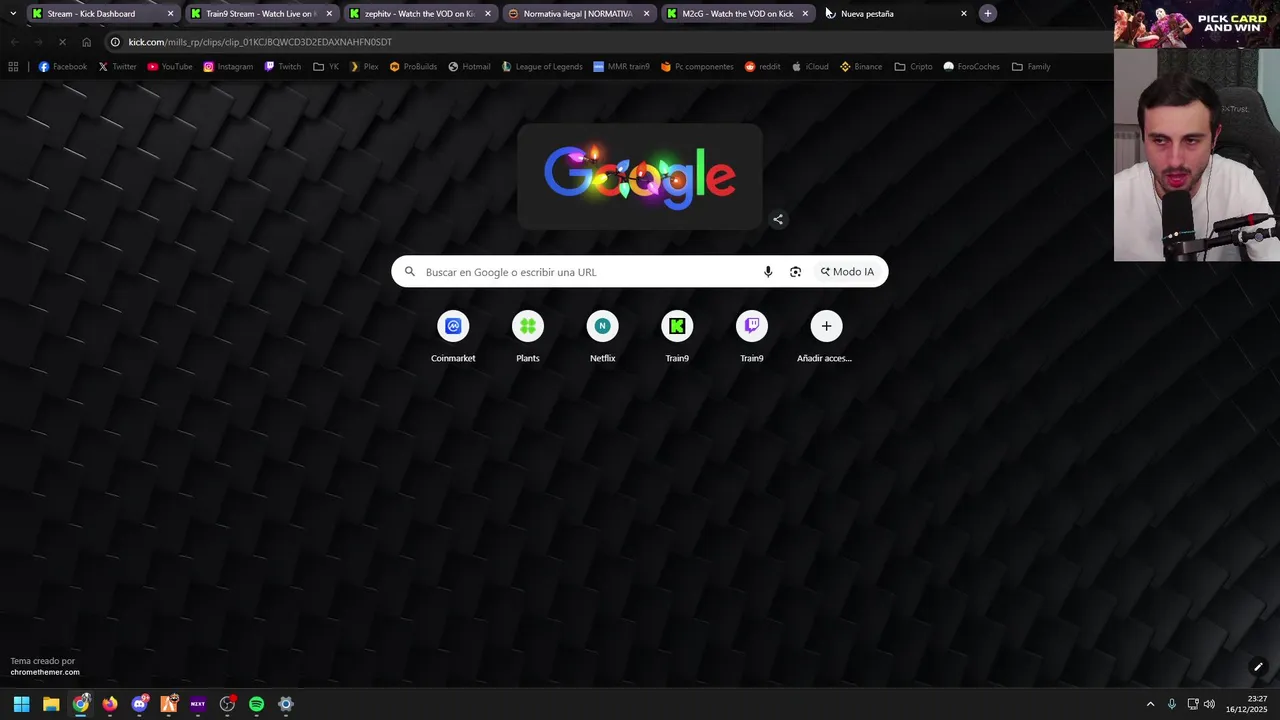Show hidden system tray icons
Screen dimensions: 1280x720
pyautogui.click(x=1150, y=704)
